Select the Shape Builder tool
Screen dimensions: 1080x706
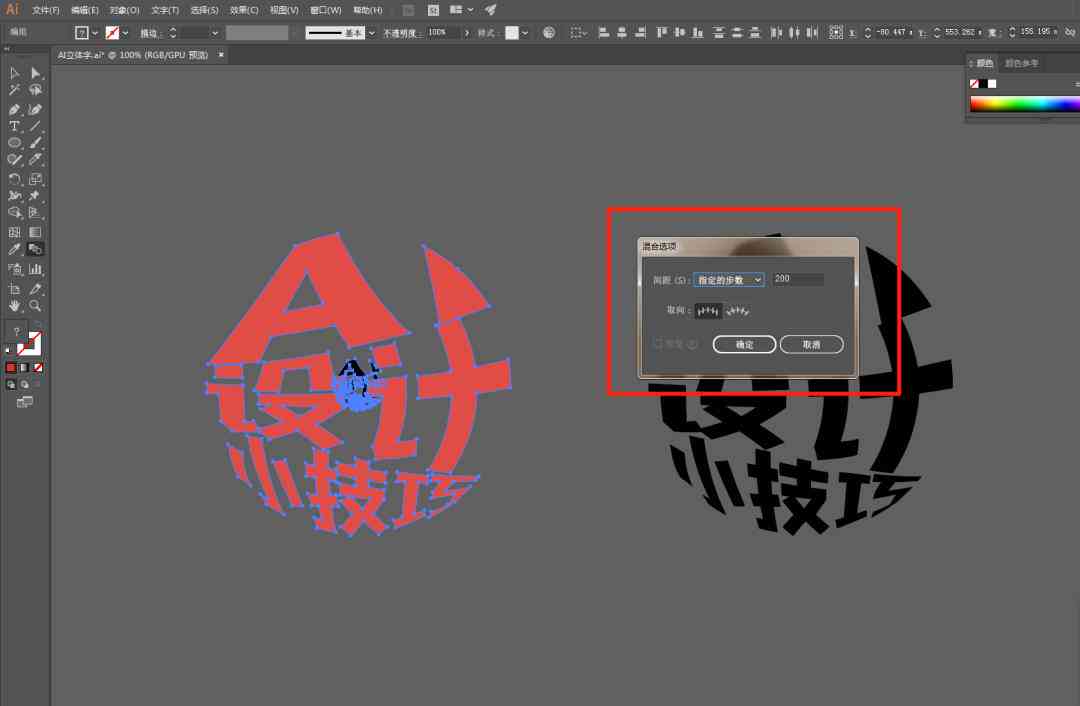[x=14, y=213]
